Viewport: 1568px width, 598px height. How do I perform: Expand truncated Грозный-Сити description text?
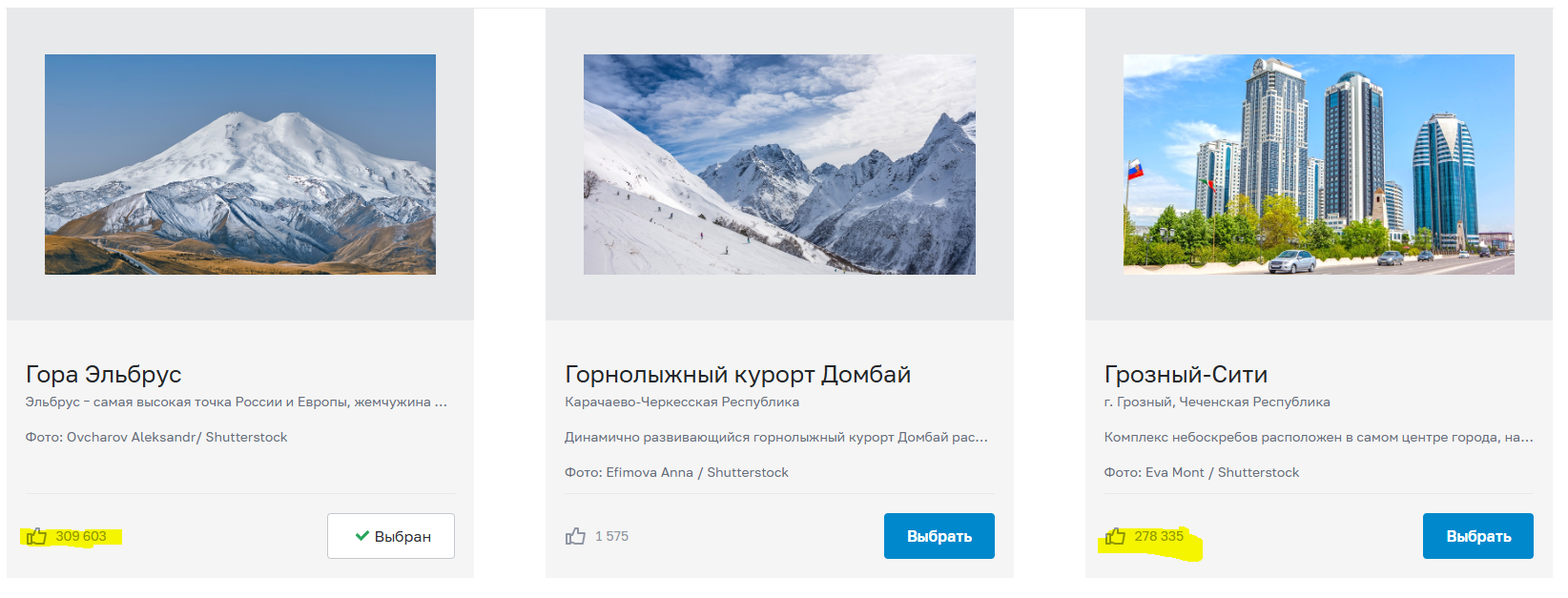pos(1319,437)
